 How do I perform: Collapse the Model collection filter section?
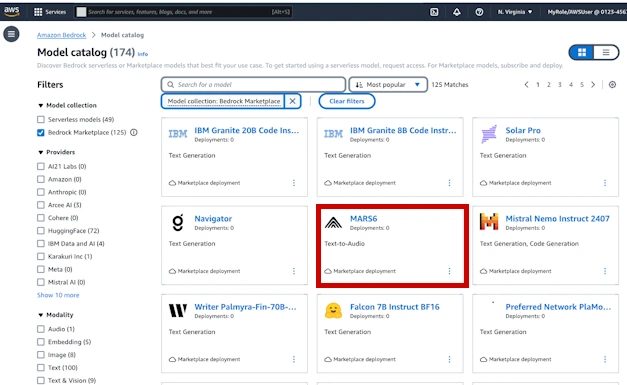click(40, 106)
